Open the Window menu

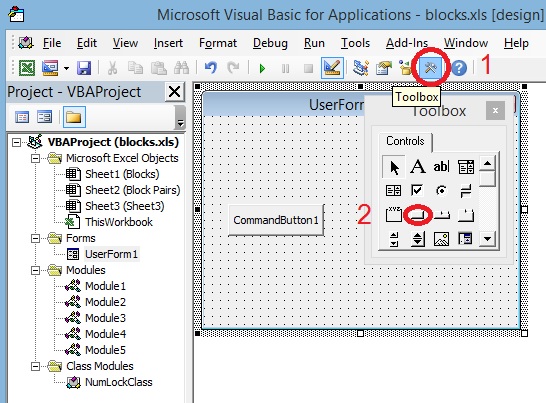tap(466, 43)
